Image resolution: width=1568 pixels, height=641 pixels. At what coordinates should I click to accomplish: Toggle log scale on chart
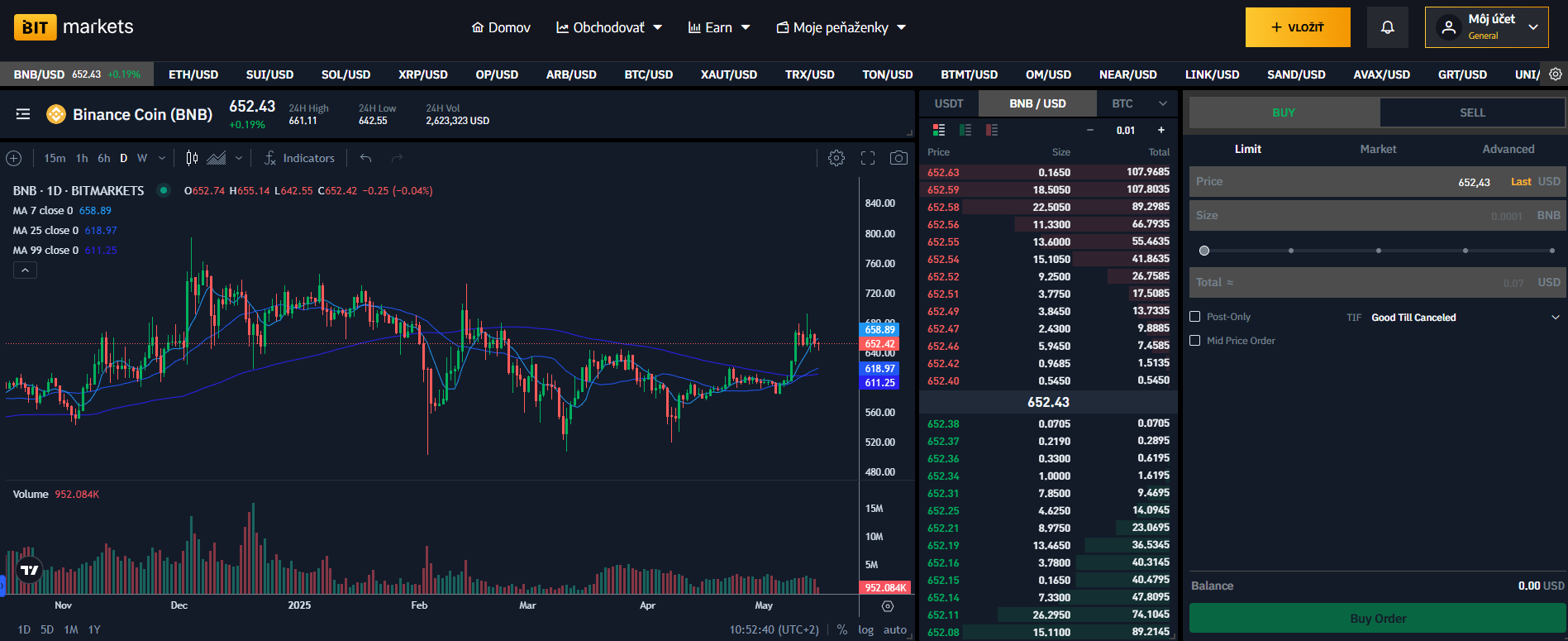click(x=865, y=629)
